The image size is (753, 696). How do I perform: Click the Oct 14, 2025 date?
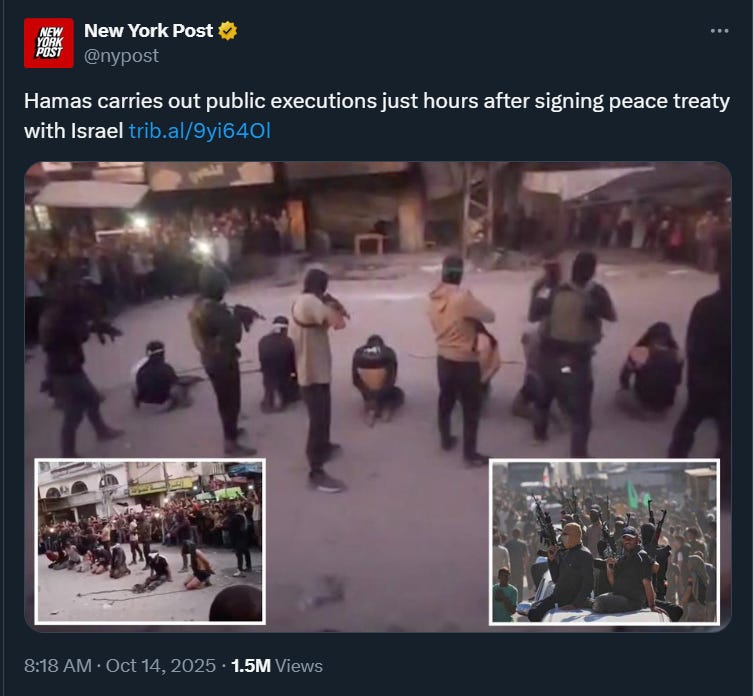click(160, 666)
